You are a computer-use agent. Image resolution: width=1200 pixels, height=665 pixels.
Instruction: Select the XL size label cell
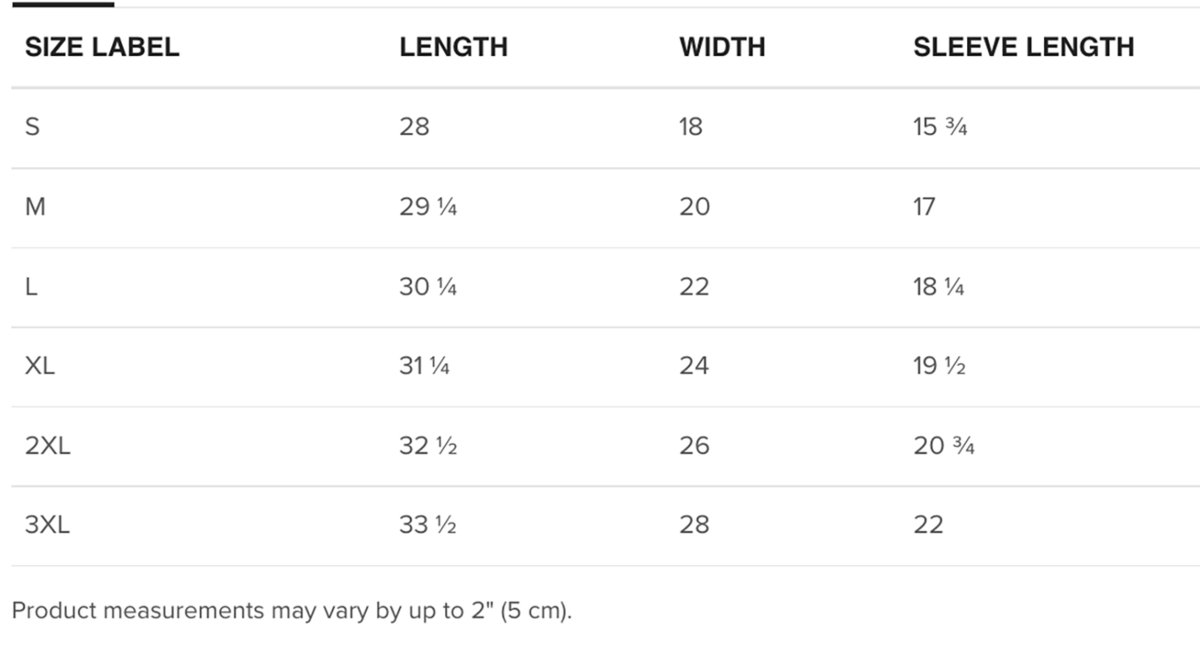point(40,366)
